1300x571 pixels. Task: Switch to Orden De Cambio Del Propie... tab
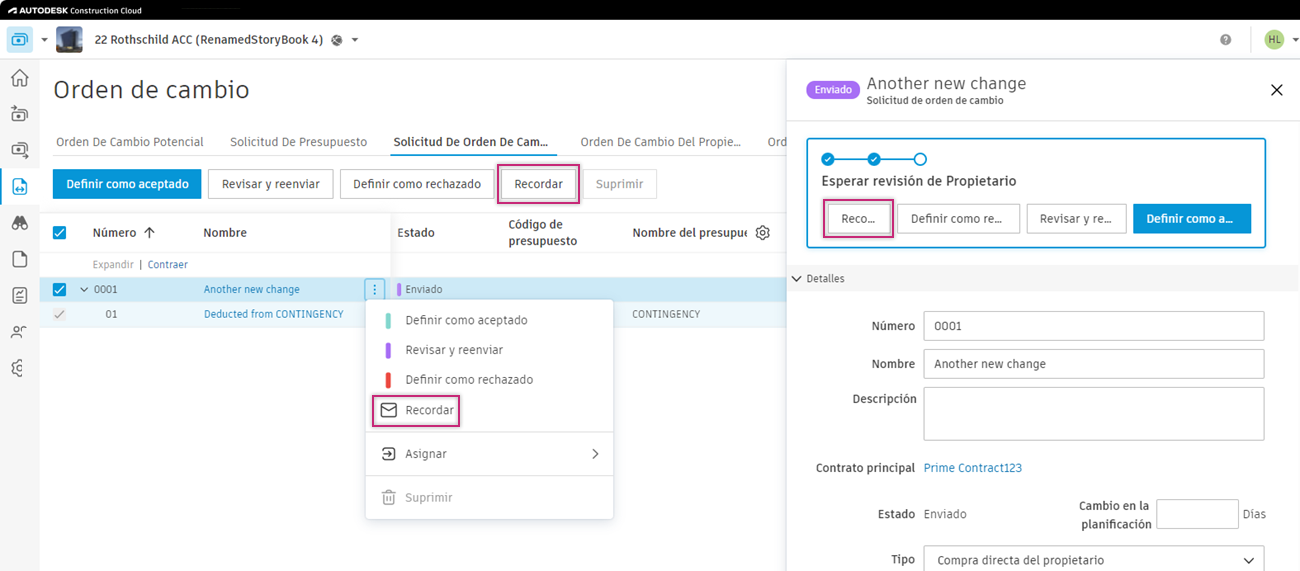(660, 142)
